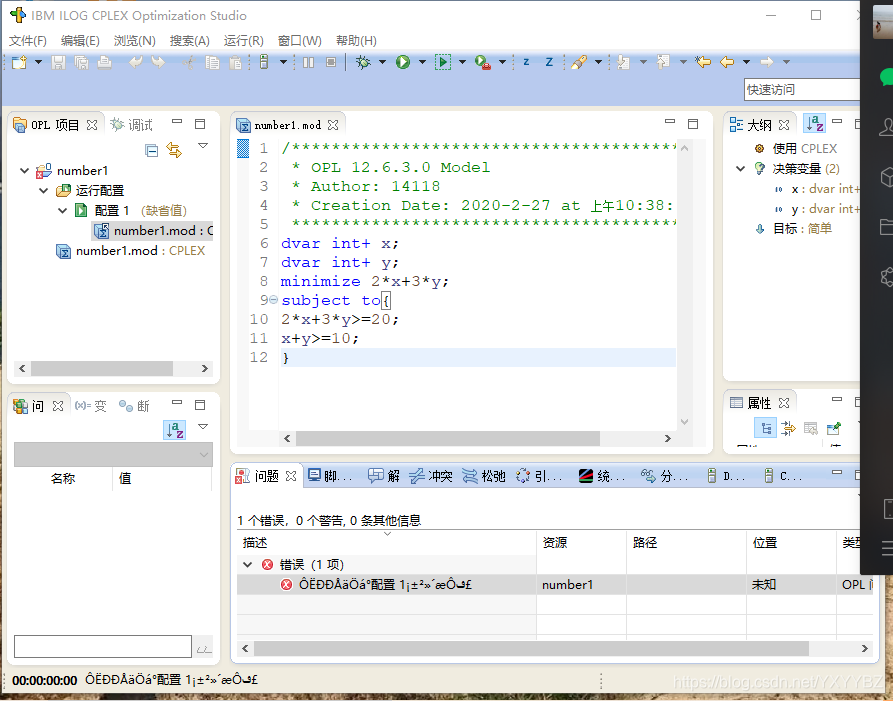Click the pin icon in Properties panel

pos(833,428)
